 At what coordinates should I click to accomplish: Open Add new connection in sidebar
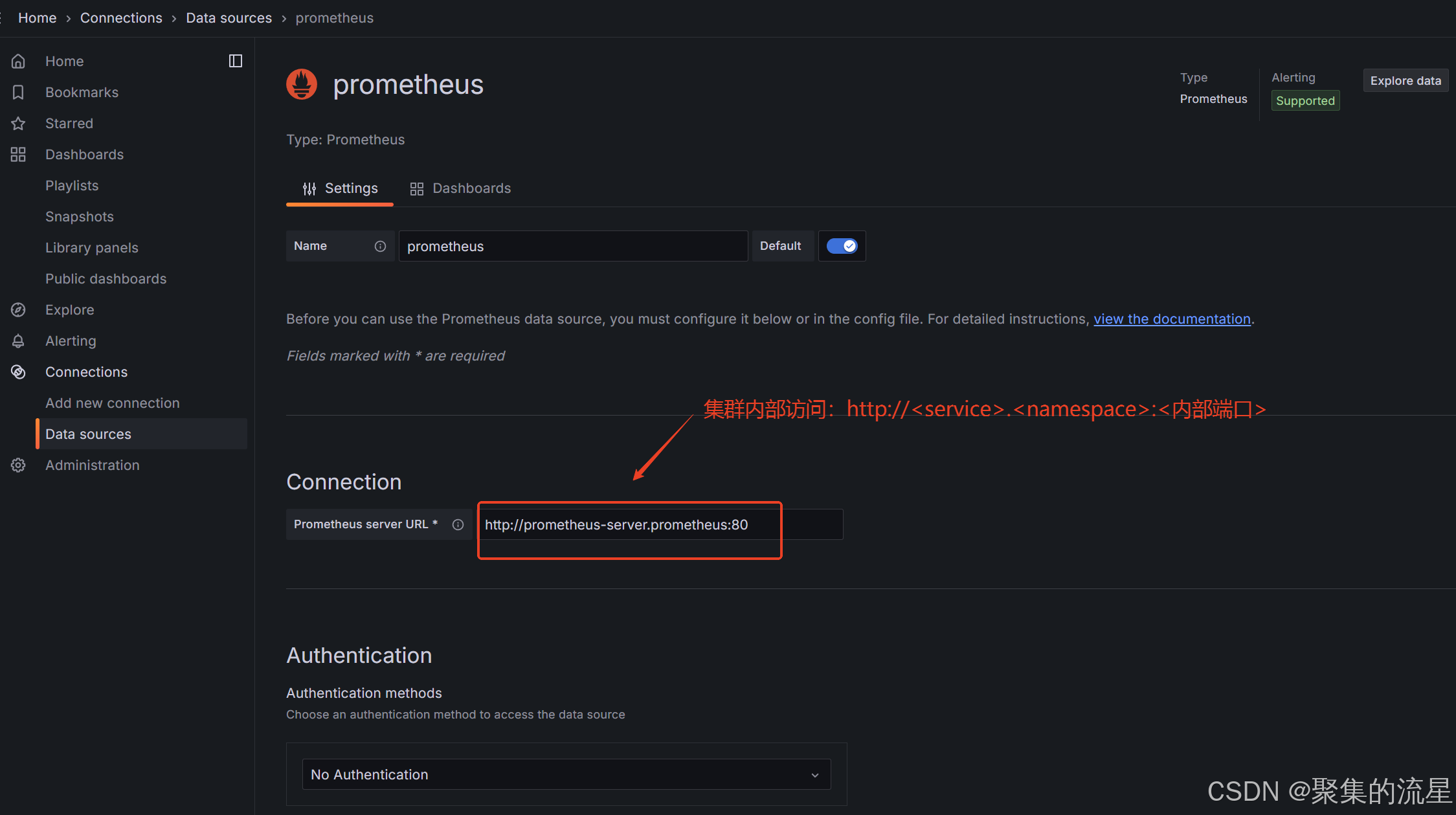tap(113, 403)
